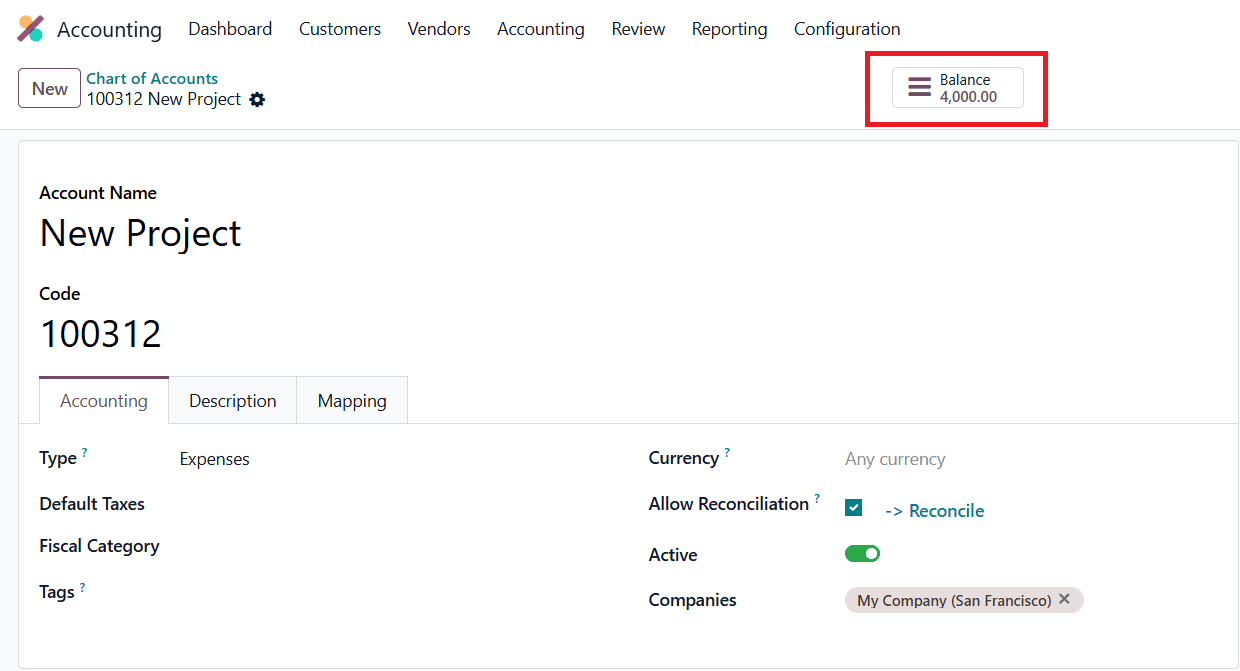Switch to the Description tab

click(x=232, y=400)
